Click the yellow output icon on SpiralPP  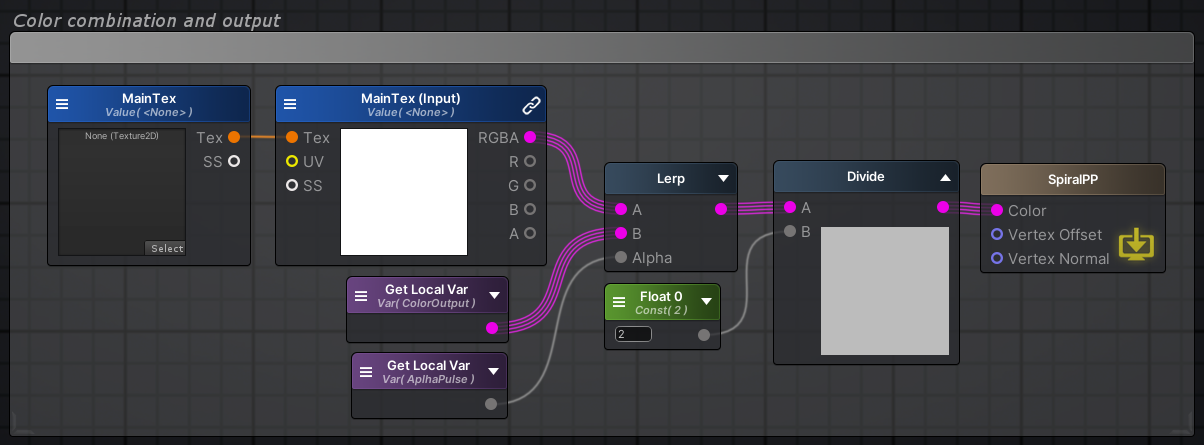(x=1132, y=245)
